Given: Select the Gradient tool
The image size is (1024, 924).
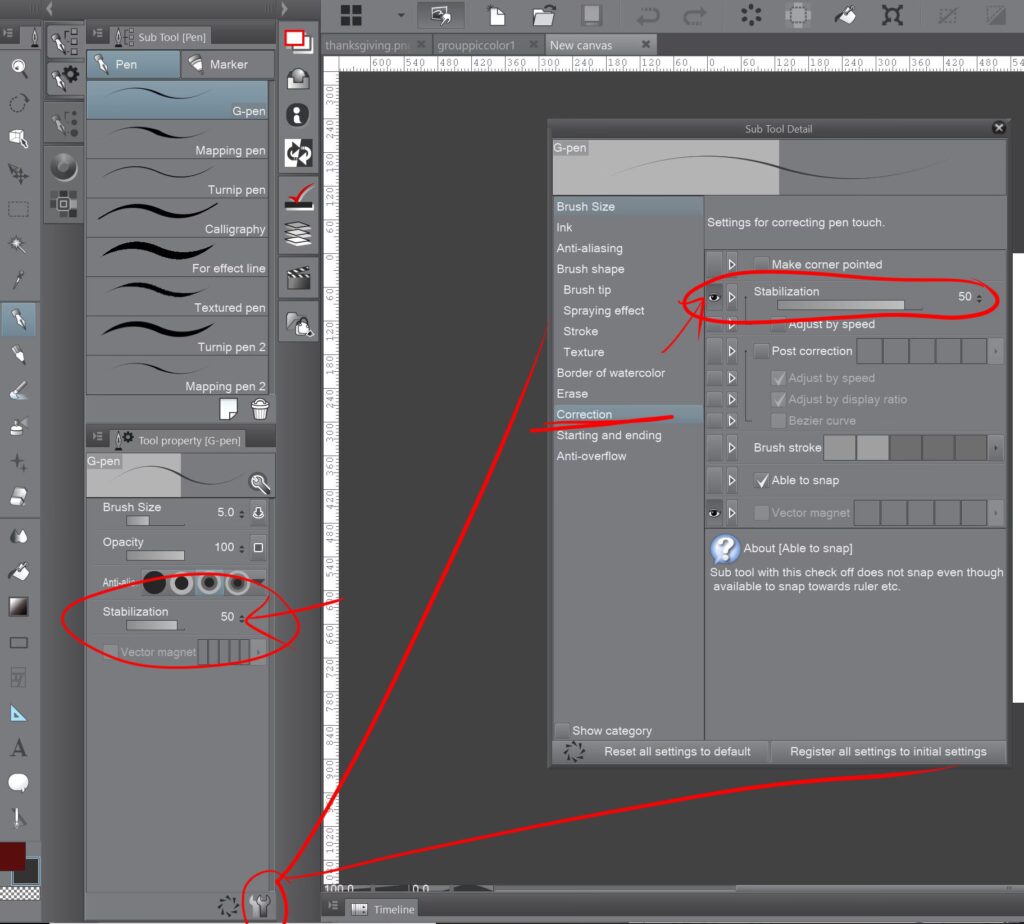Looking at the screenshot, I should (18, 606).
